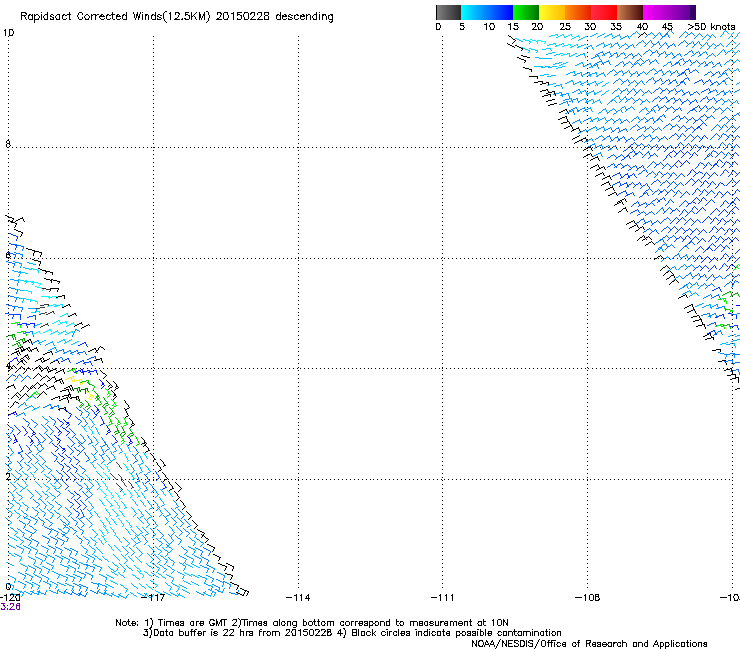Click the Rapidscat Corrected Winds title text
This screenshot has width=740, height=650.
point(177,16)
